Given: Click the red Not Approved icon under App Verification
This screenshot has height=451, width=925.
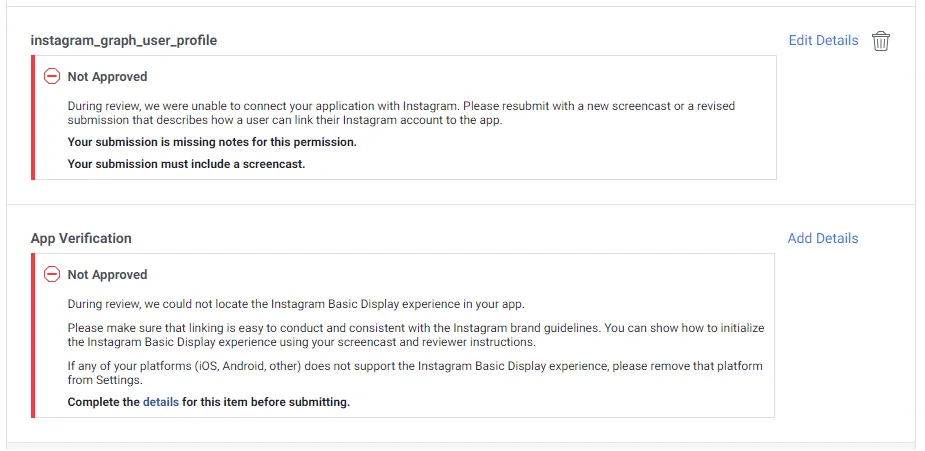Looking at the screenshot, I should (x=52, y=274).
